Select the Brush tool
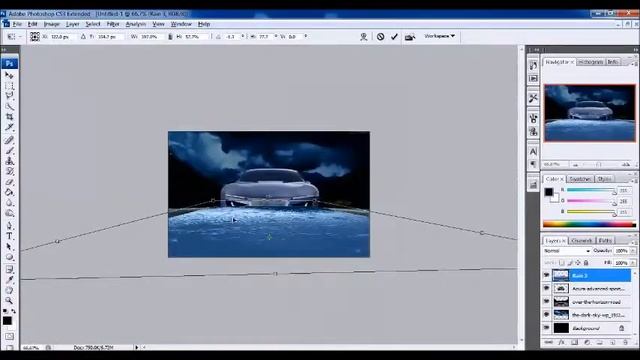The image size is (640, 360). [9, 151]
